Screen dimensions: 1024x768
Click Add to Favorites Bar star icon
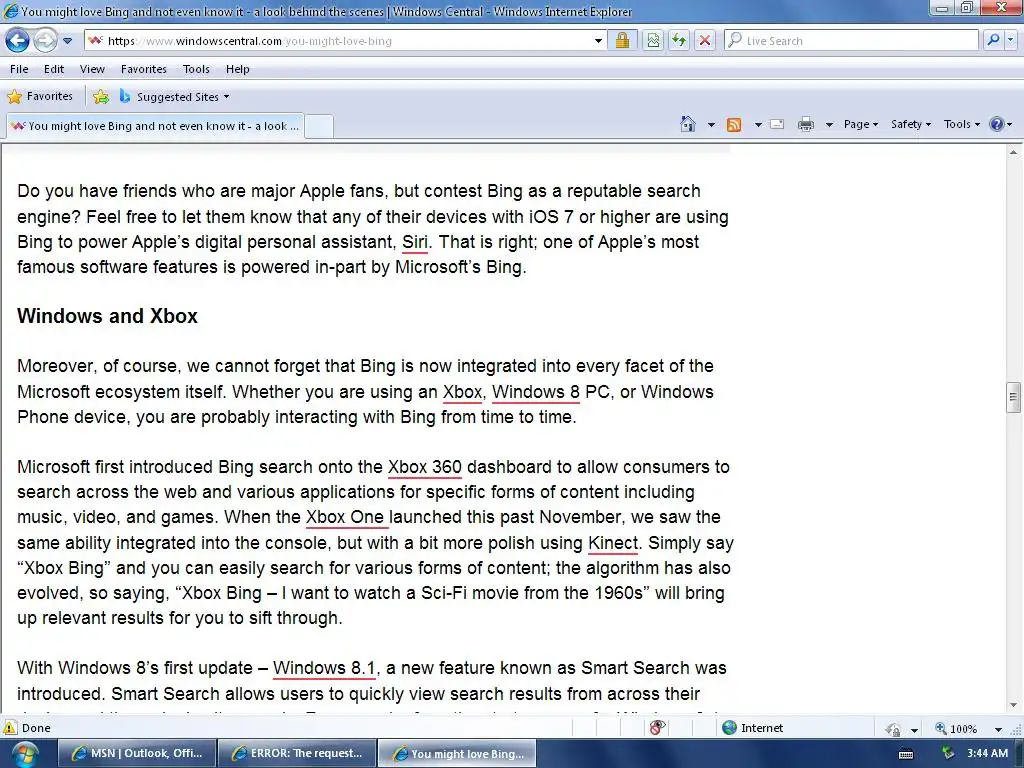(x=101, y=97)
